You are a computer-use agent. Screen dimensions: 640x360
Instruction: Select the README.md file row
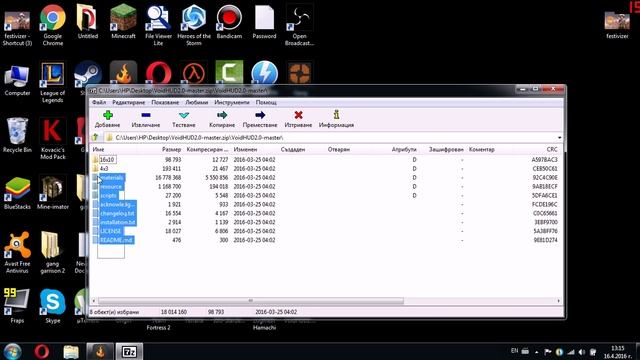[x=325, y=240]
